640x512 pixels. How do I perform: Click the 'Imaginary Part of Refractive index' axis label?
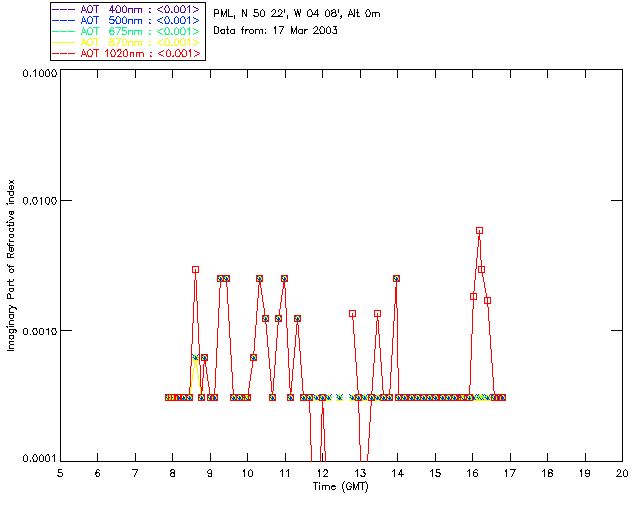click(11, 265)
